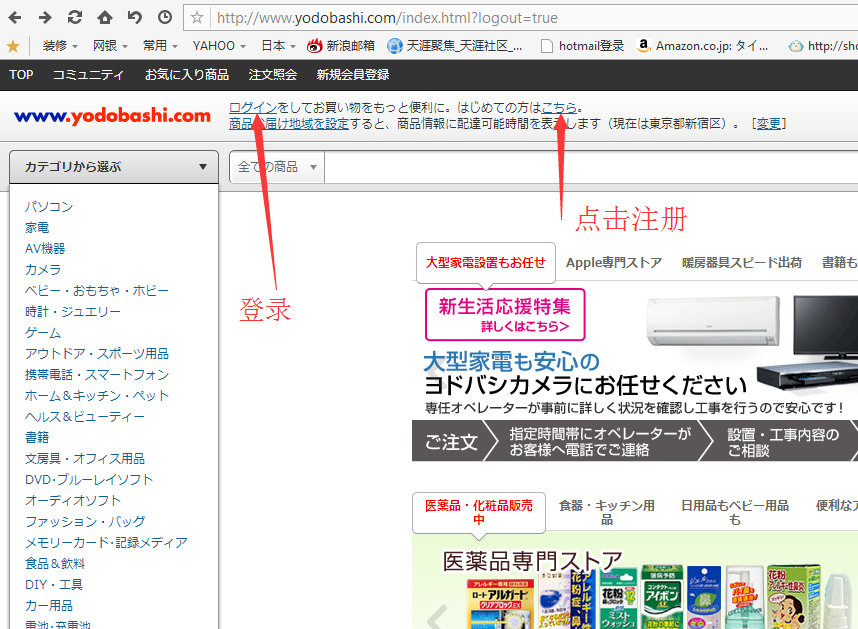Expand the 网银 bookmarks folder
Screen dimensions: 858x629
click(x=110, y=46)
